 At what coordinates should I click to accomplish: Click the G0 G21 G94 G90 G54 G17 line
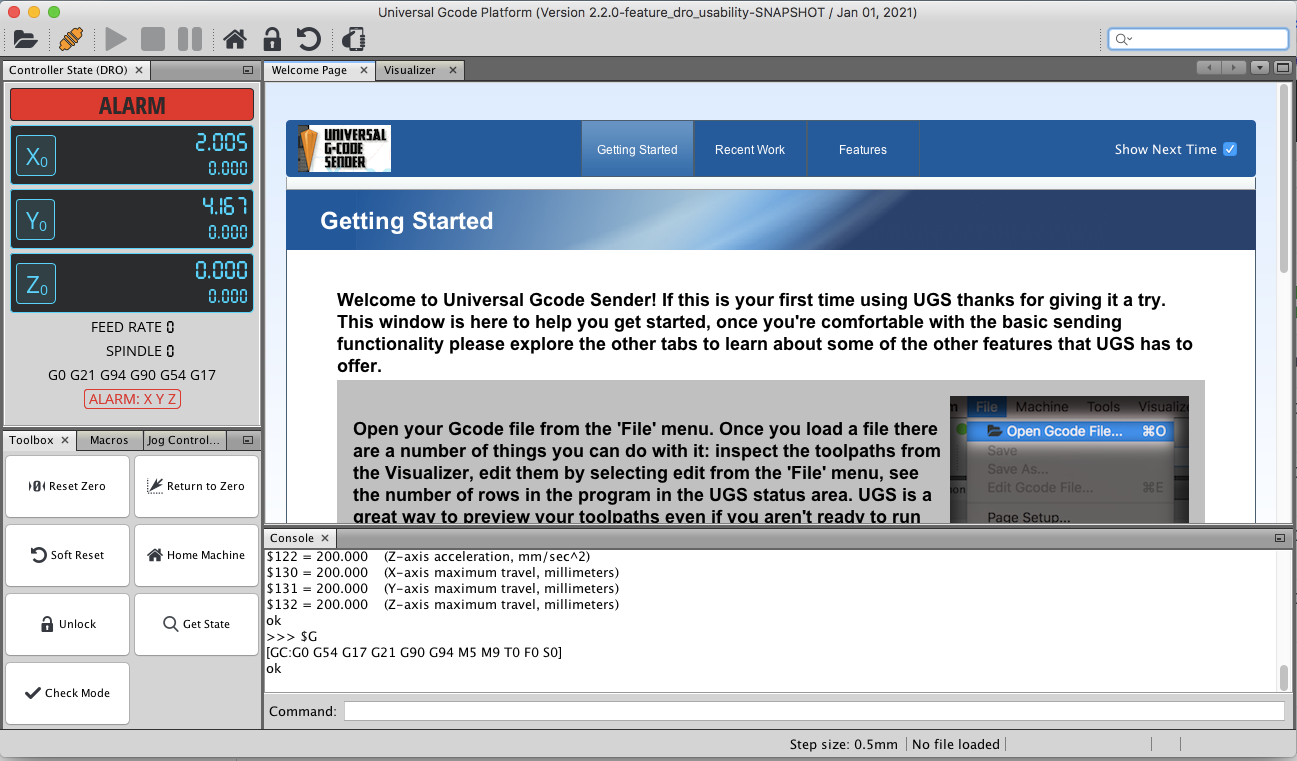[132, 375]
